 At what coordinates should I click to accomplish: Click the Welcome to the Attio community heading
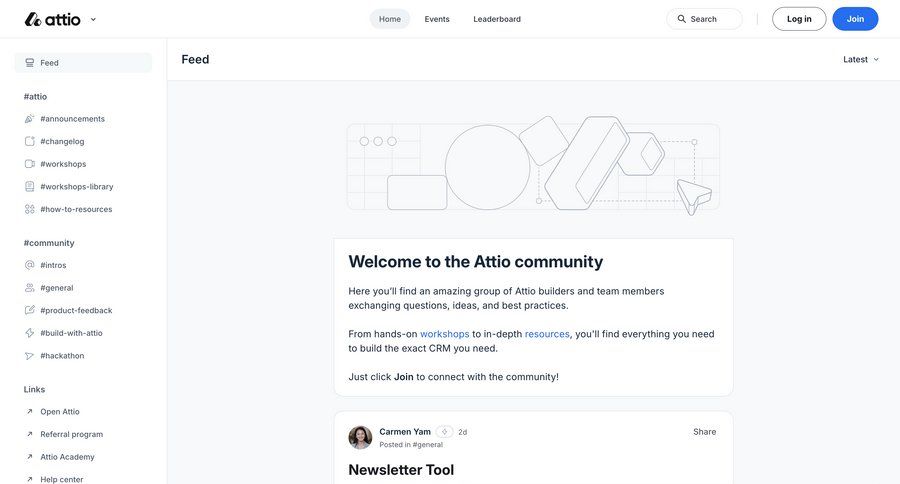pyautogui.click(x=476, y=262)
